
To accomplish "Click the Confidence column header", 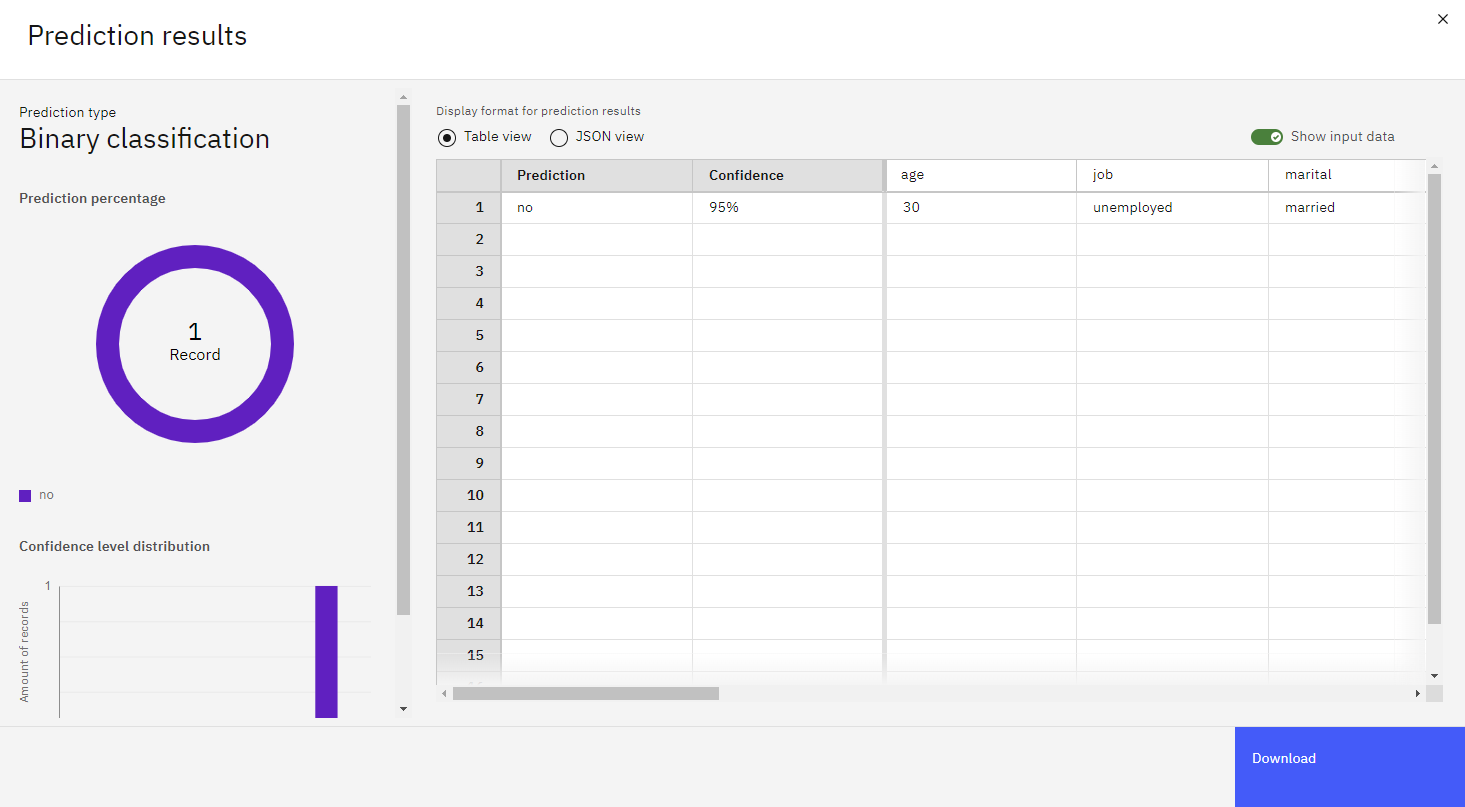I will [x=788, y=175].
